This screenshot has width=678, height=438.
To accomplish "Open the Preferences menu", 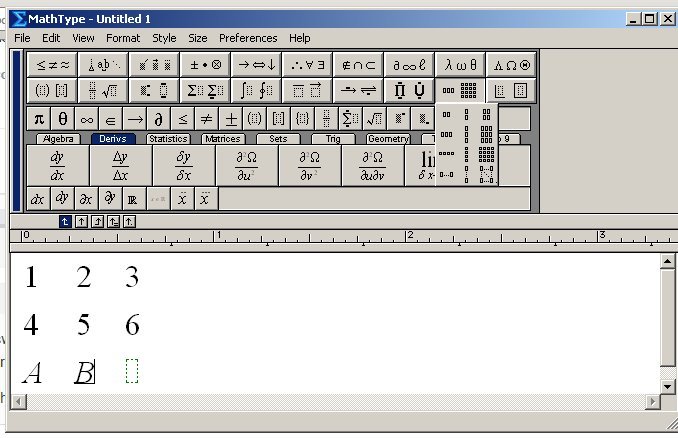I will pos(248,38).
